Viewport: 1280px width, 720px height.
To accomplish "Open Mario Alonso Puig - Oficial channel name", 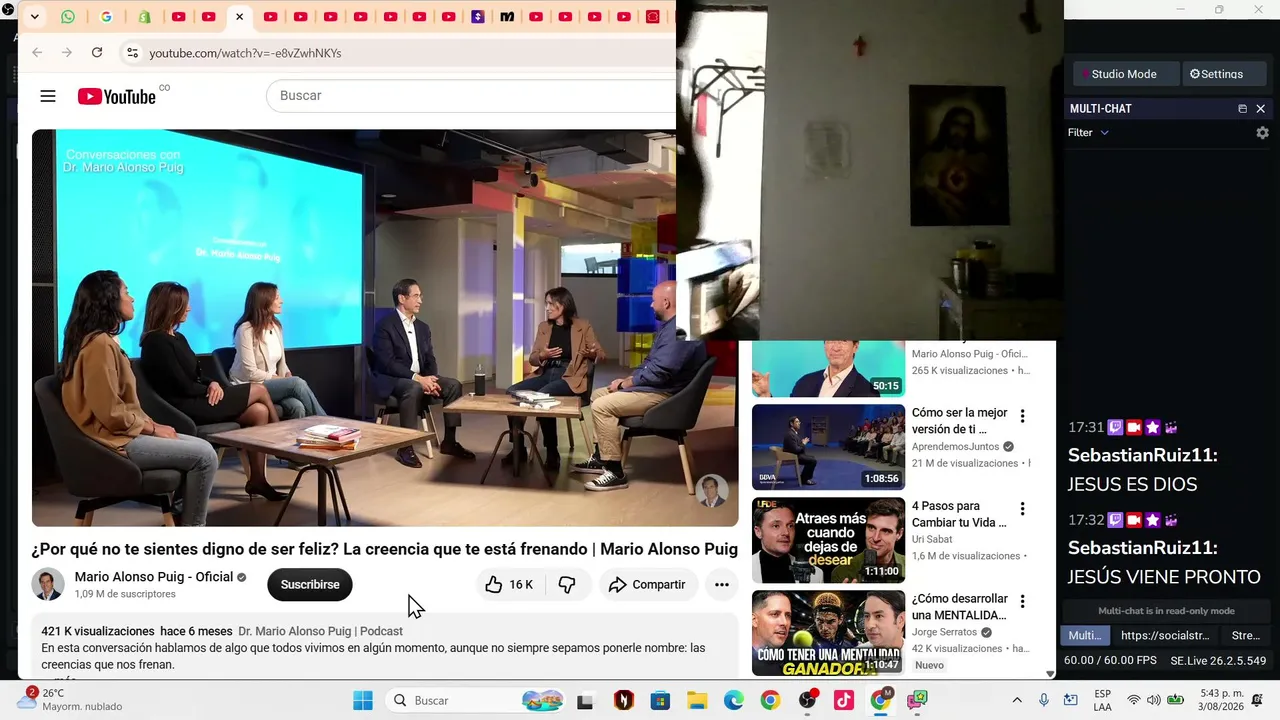I will [154, 577].
